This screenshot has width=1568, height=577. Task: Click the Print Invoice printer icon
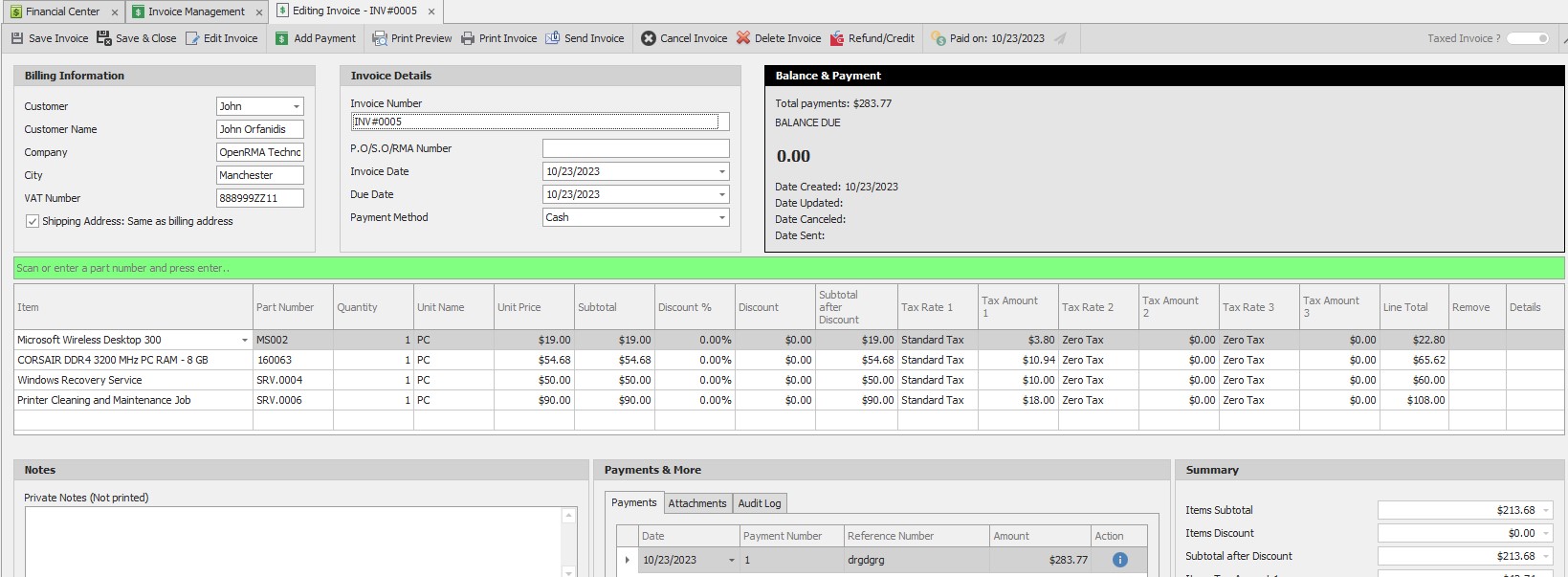468,38
